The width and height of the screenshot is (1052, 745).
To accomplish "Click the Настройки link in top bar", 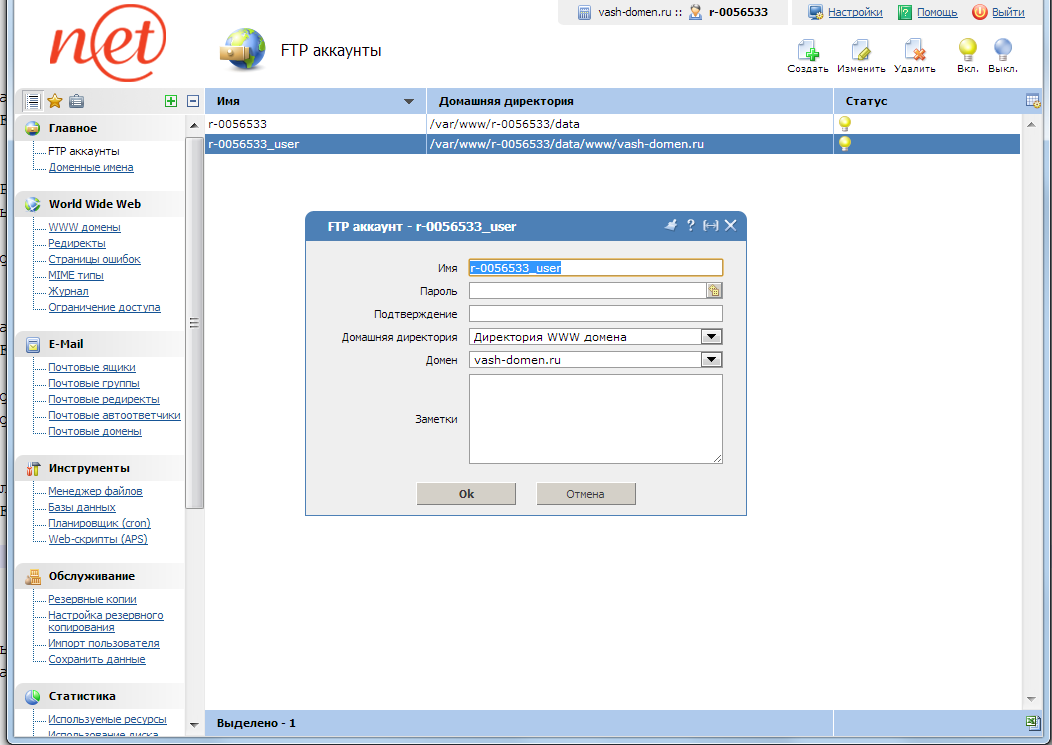I will (x=855, y=12).
